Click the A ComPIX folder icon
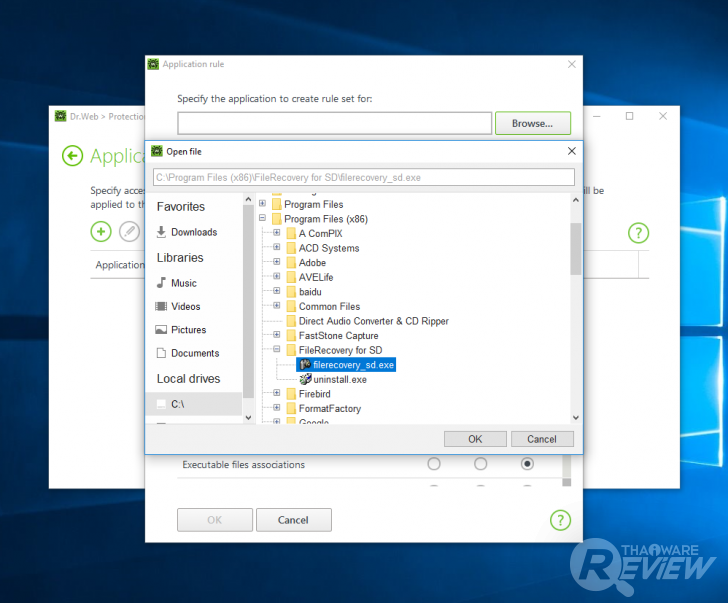Viewport: 728px width, 603px height. tap(291, 233)
